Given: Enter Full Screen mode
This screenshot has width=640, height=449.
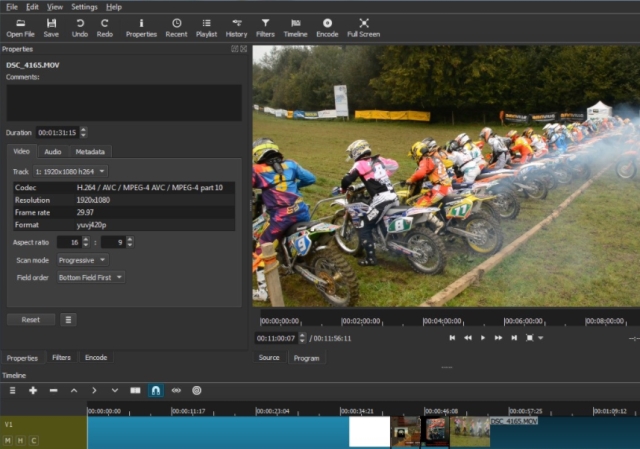Looking at the screenshot, I should pyautogui.click(x=364, y=28).
